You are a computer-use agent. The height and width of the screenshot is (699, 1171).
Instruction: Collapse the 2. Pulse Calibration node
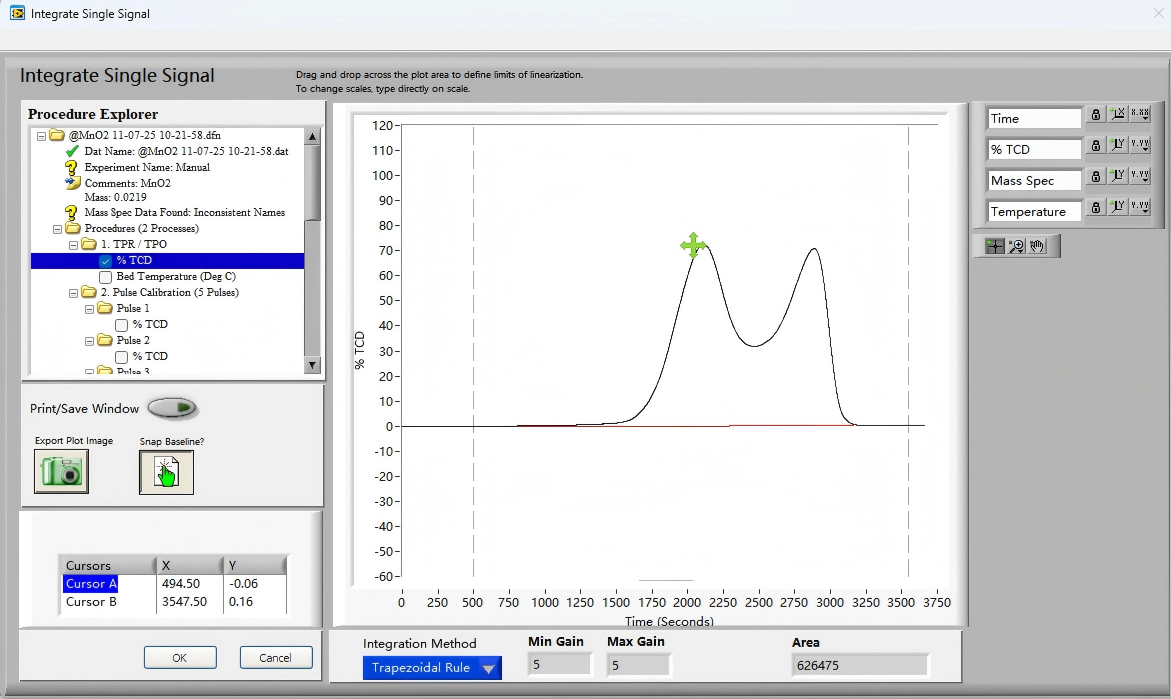click(x=73, y=293)
